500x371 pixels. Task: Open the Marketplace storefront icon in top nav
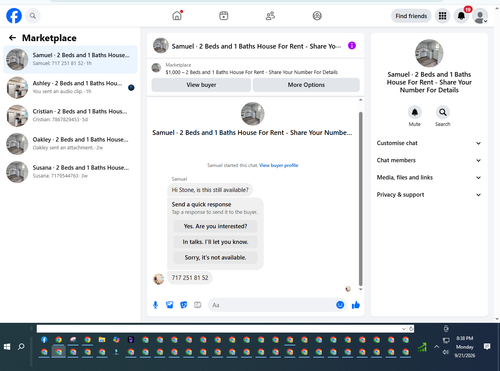[x=224, y=16]
